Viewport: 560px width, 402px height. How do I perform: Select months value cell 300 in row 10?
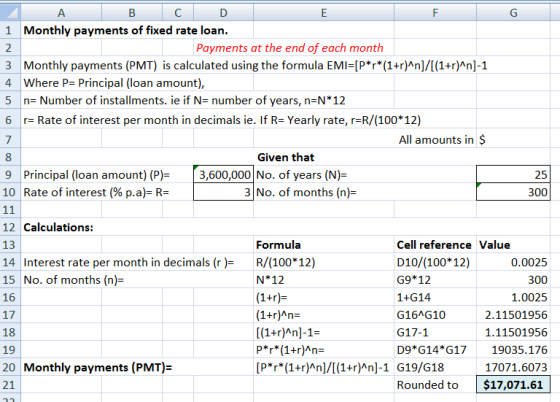[x=513, y=192]
